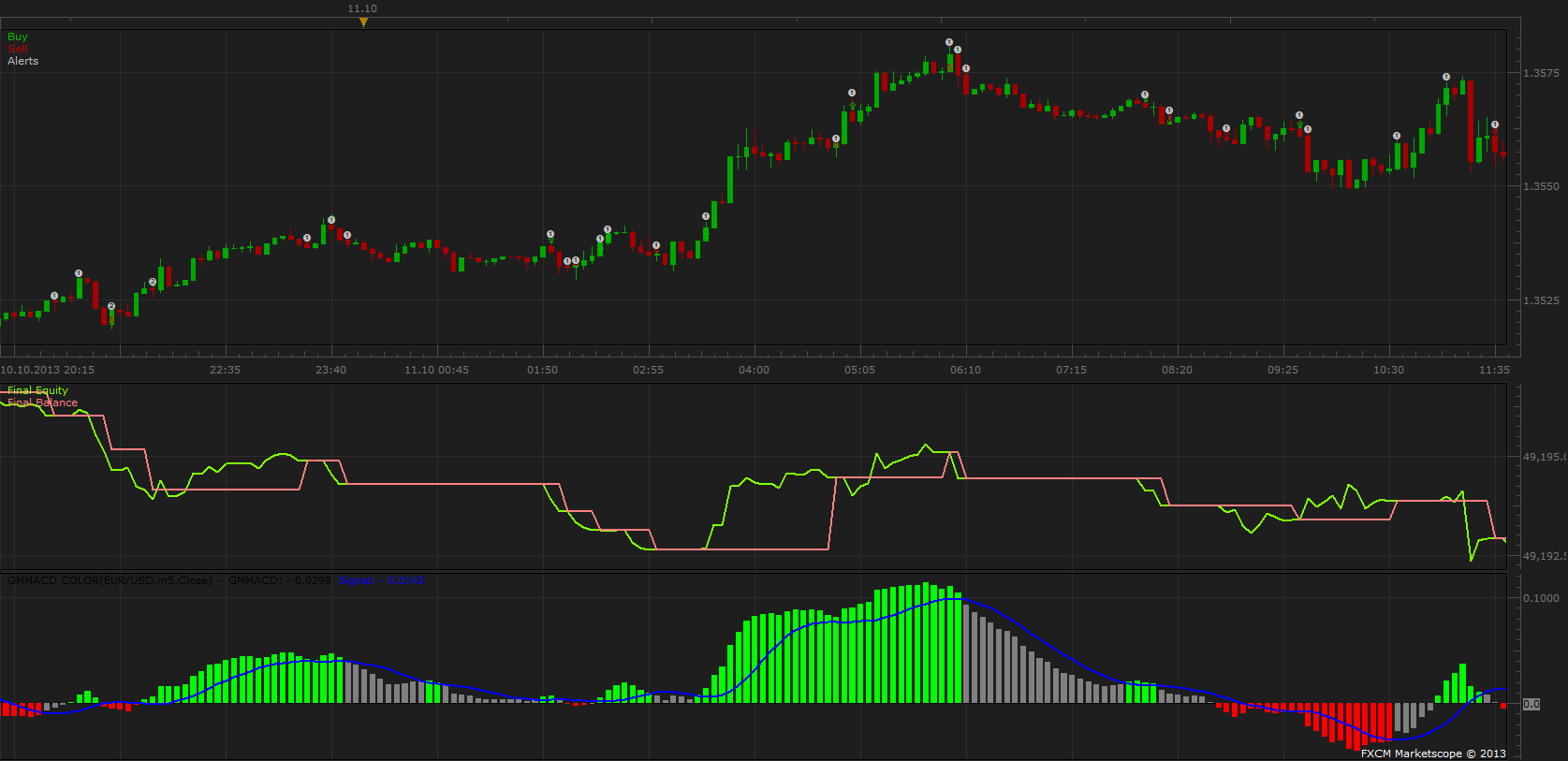This screenshot has width=1568, height=761.
Task: Click the FXCM Marketscope © 2013 text
Action: tap(1433, 754)
